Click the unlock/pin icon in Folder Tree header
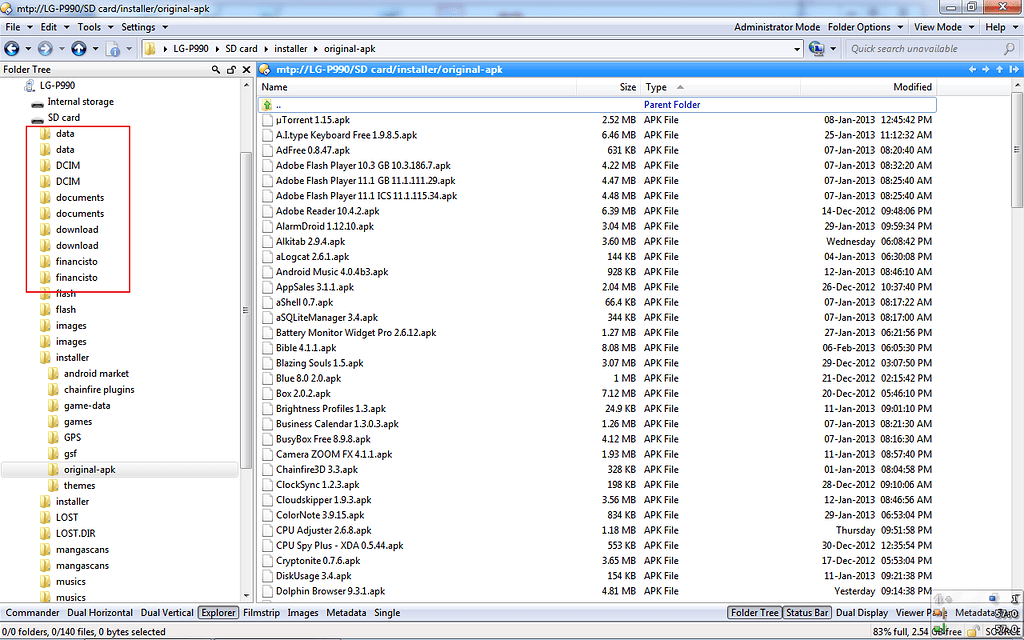The height and width of the screenshot is (640, 1024). 232,69
